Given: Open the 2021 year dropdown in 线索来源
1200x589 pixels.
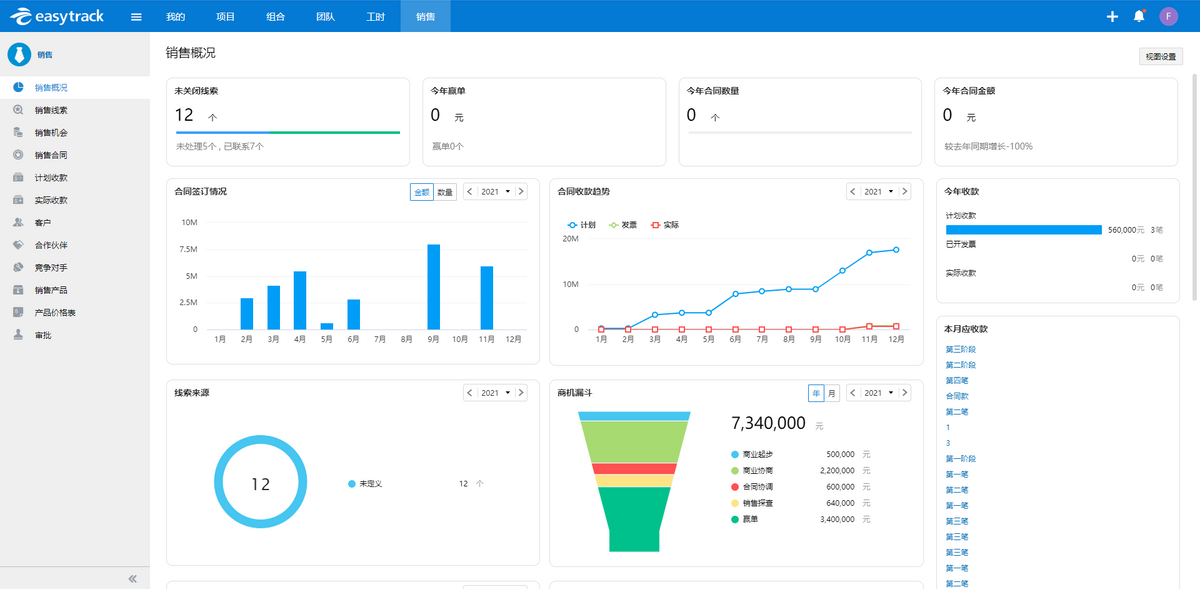Looking at the screenshot, I should tap(495, 393).
